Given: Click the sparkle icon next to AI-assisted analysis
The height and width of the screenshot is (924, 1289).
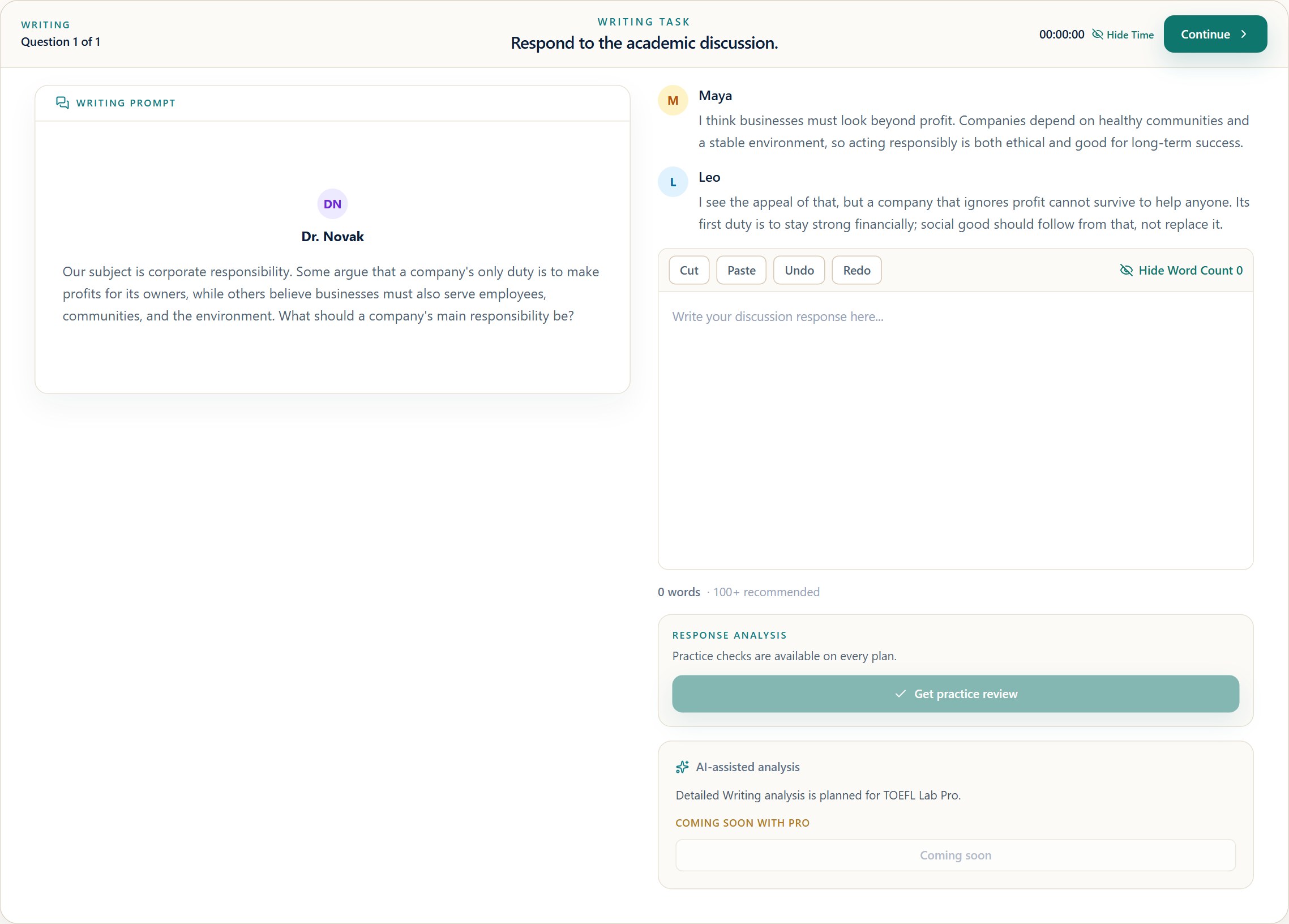Looking at the screenshot, I should click(682, 767).
